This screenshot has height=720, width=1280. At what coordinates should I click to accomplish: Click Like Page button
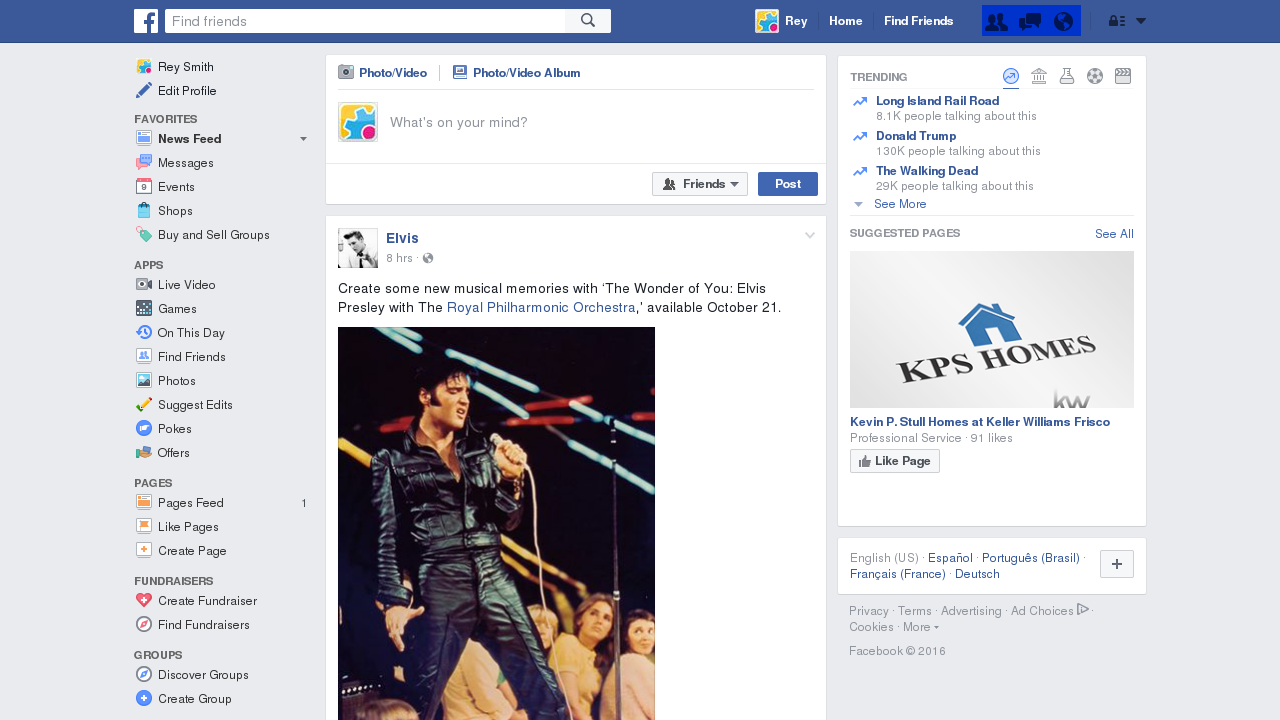(895, 461)
